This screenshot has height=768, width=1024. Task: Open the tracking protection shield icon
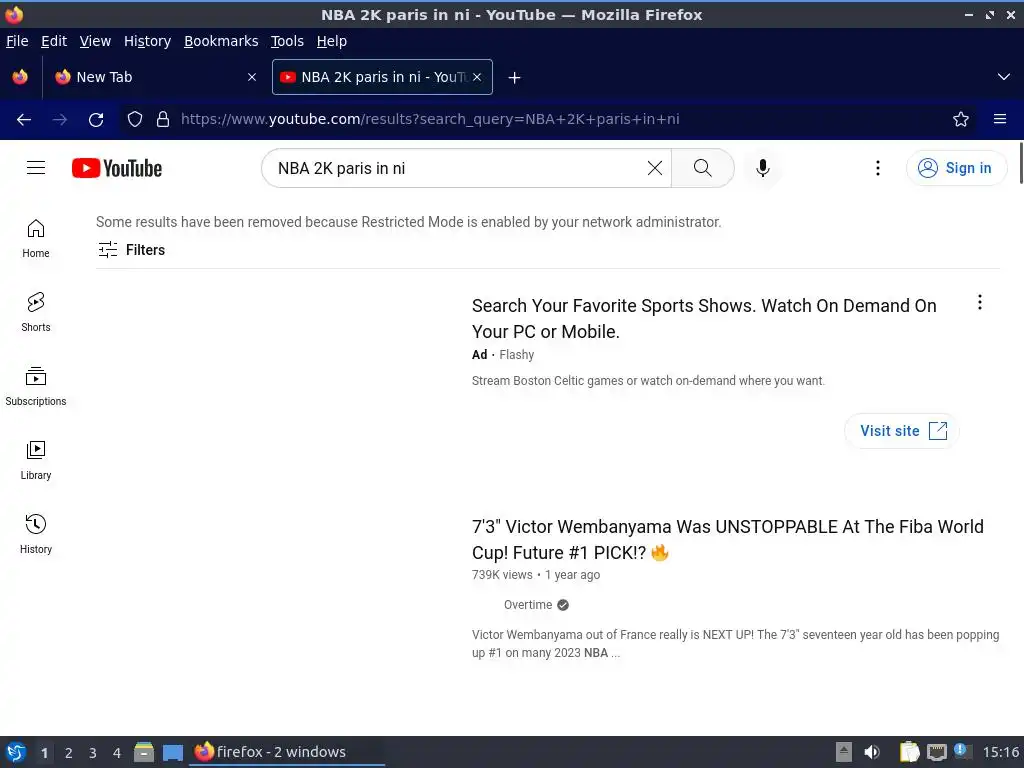point(135,119)
